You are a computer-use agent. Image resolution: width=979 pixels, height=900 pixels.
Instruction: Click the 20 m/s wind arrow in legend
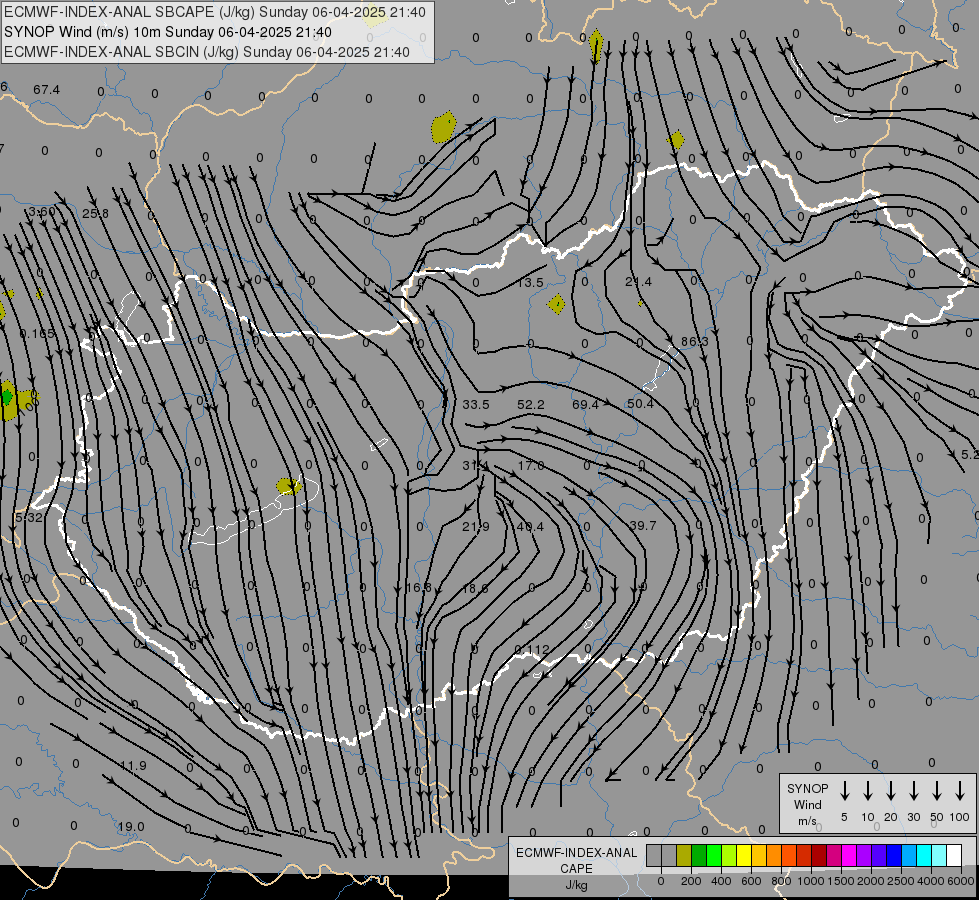(890, 791)
